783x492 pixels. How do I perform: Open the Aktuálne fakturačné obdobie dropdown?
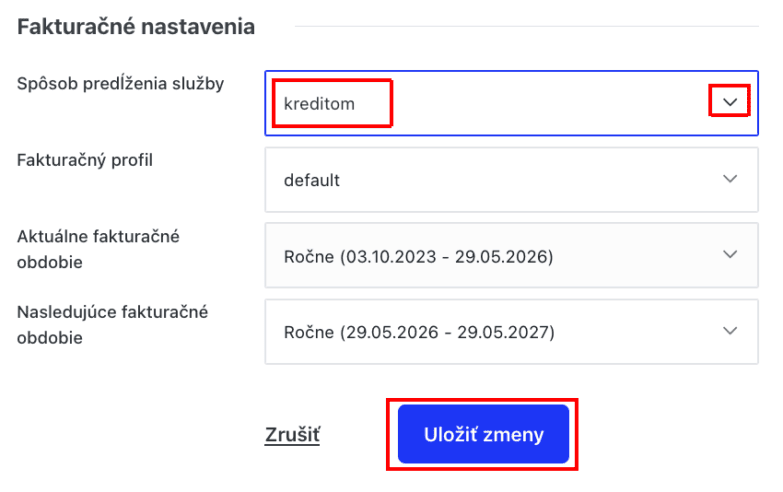(x=510, y=256)
